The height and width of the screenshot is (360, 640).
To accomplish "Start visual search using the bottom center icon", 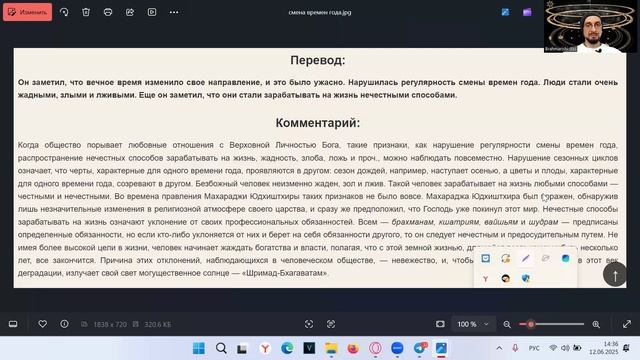I will 309,324.
